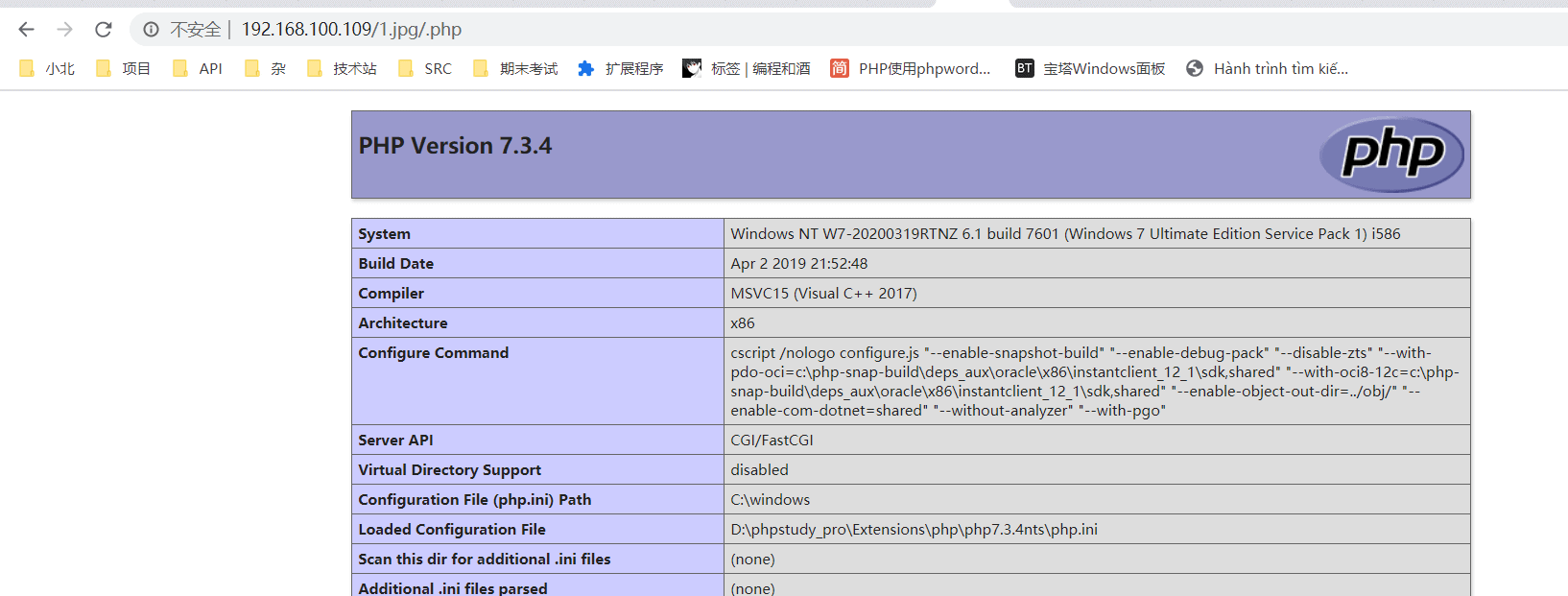This screenshot has height=596, width=1568.
Task: Click the C:\windows path value
Action: [x=770, y=500]
